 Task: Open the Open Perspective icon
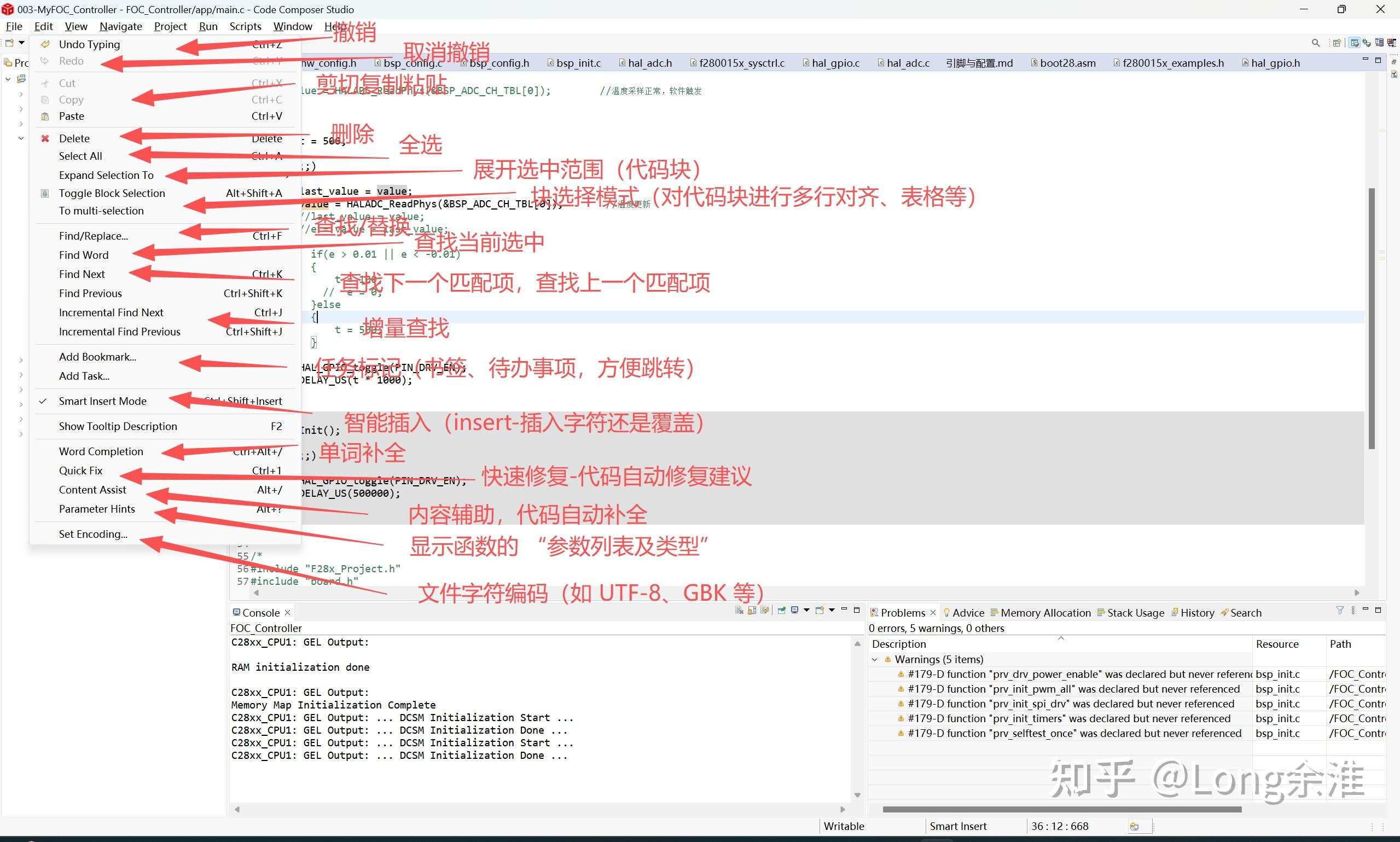pyautogui.click(x=1337, y=43)
